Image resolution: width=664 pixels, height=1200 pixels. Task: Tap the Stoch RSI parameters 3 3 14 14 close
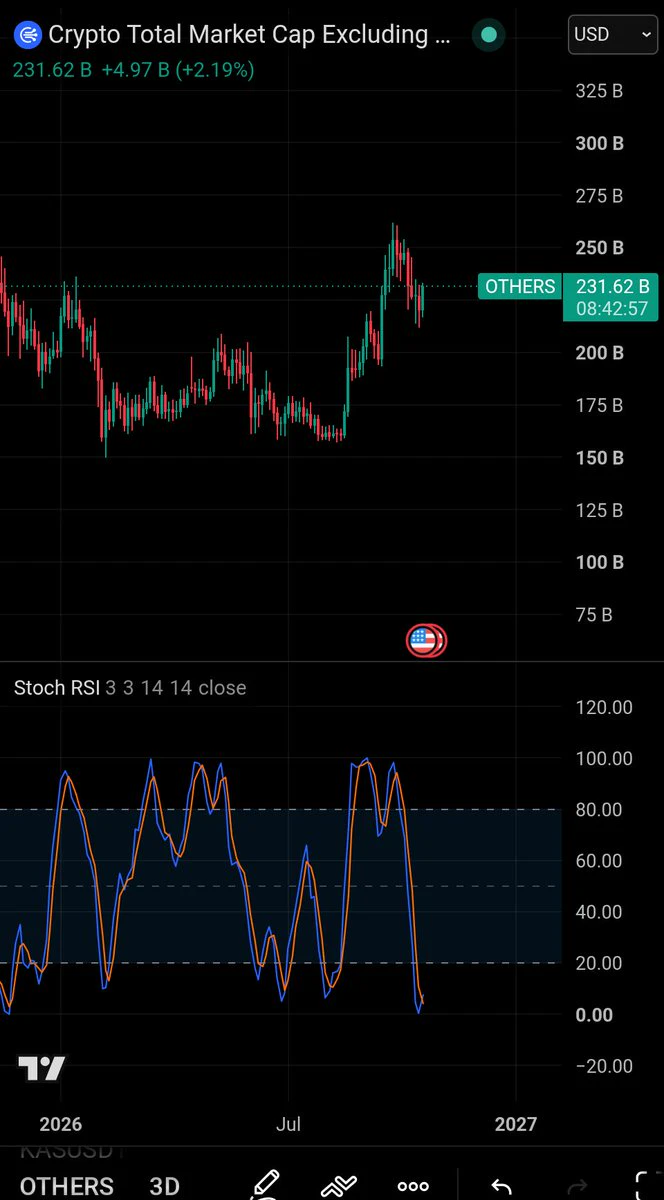[x=176, y=688]
